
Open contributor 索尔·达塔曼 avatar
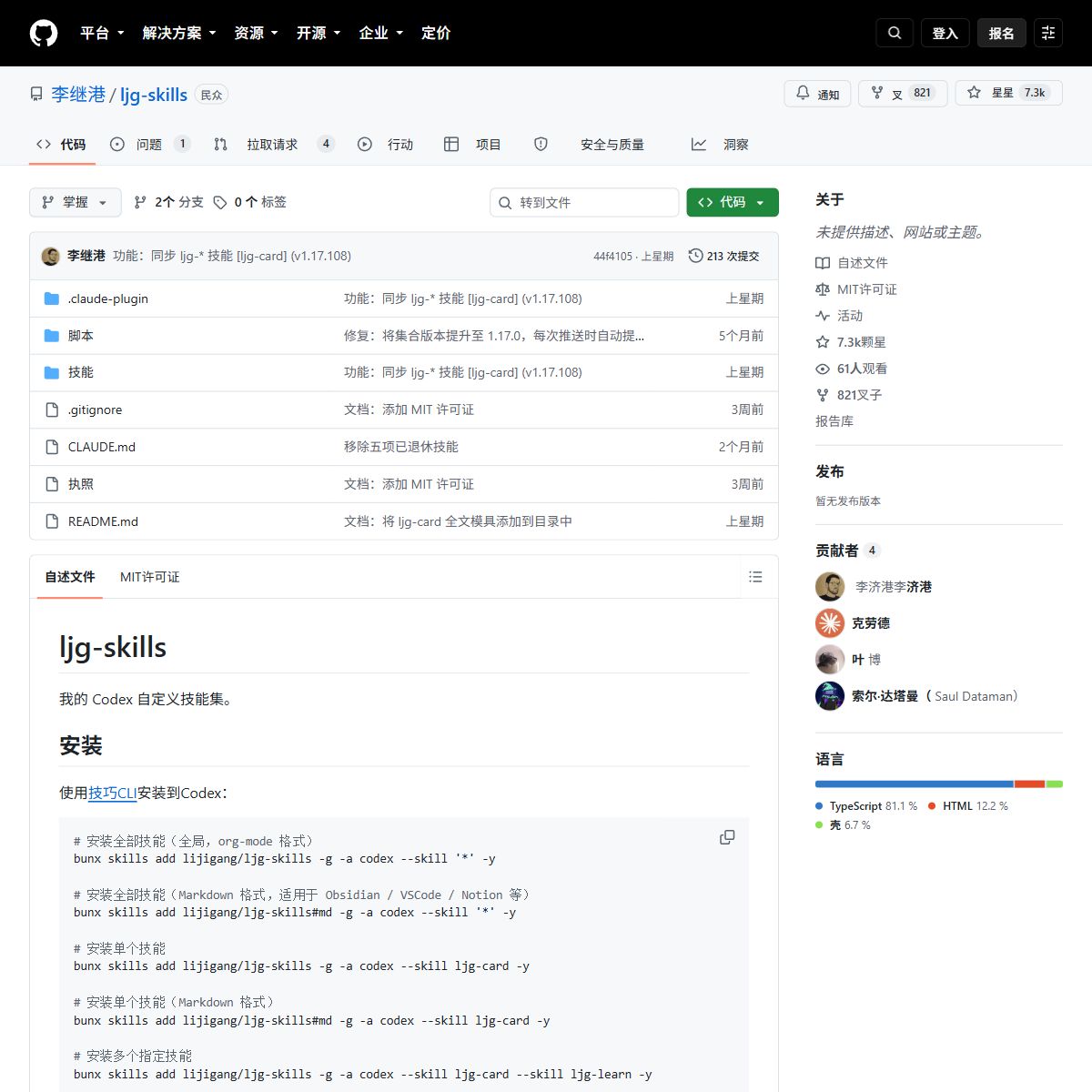click(x=830, y=696)
